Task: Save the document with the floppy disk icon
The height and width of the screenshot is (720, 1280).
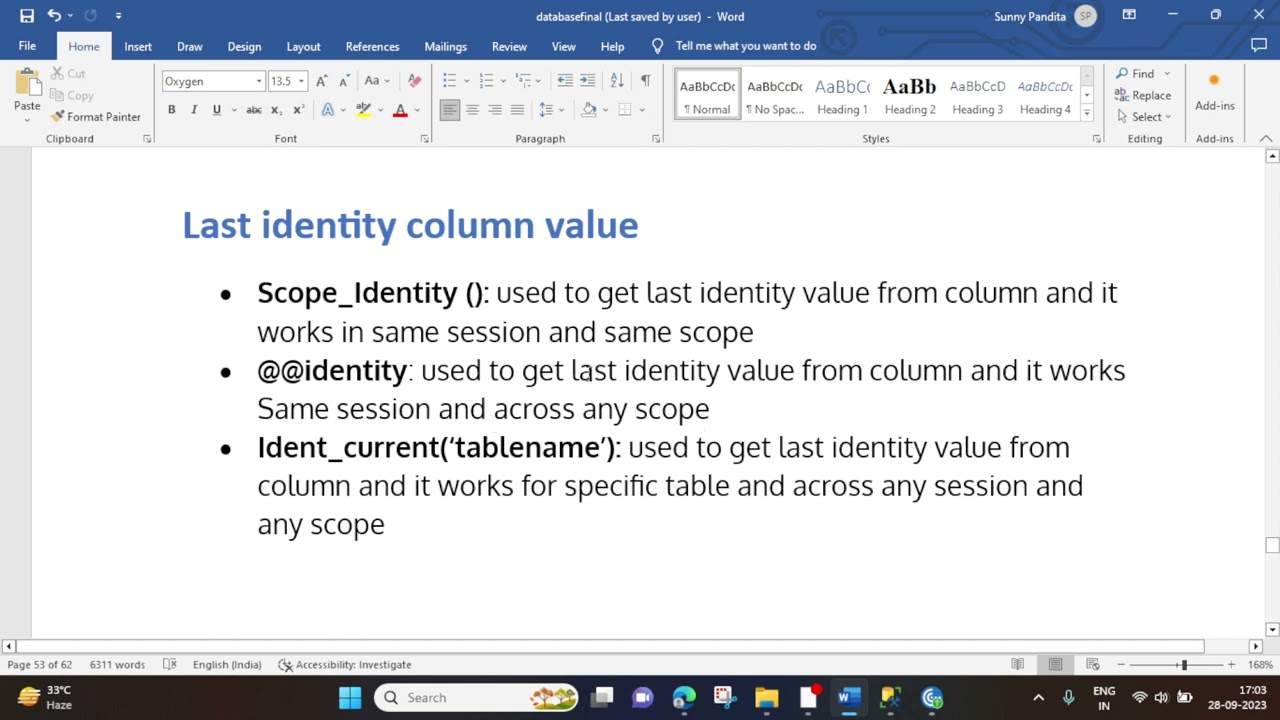Action: tap(27, 16)
